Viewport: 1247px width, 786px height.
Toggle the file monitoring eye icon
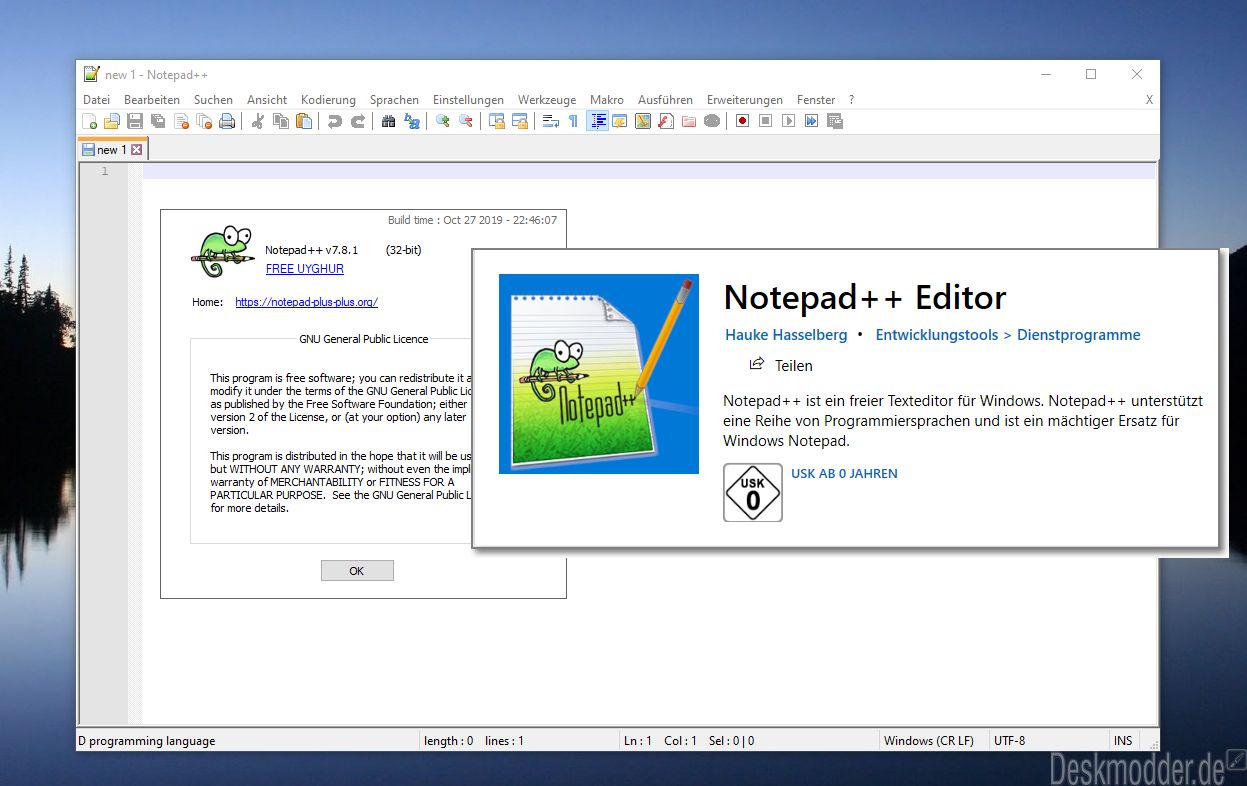click(712, 121)
